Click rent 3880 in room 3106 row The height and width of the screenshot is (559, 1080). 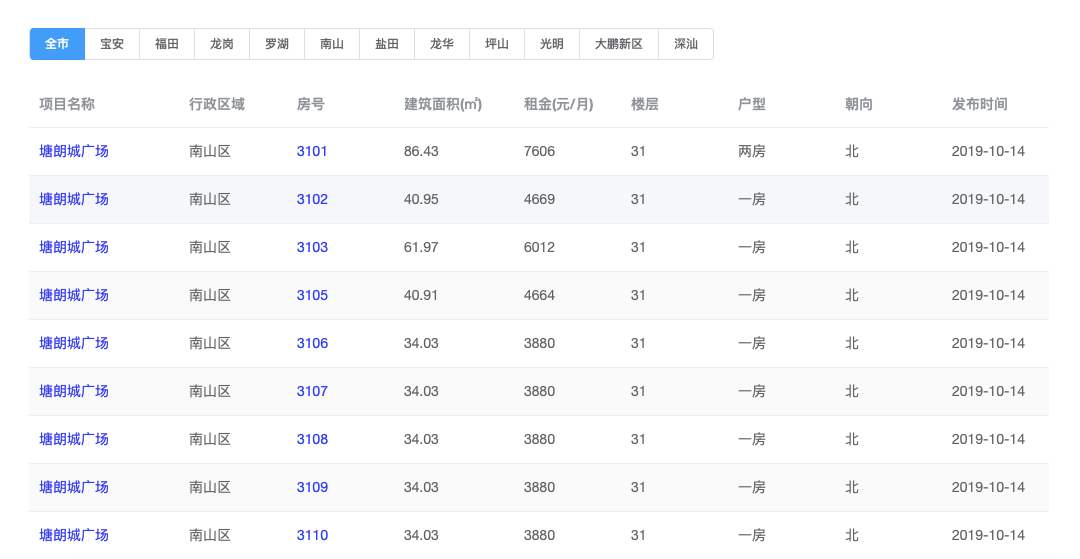[x=539, y=344]
